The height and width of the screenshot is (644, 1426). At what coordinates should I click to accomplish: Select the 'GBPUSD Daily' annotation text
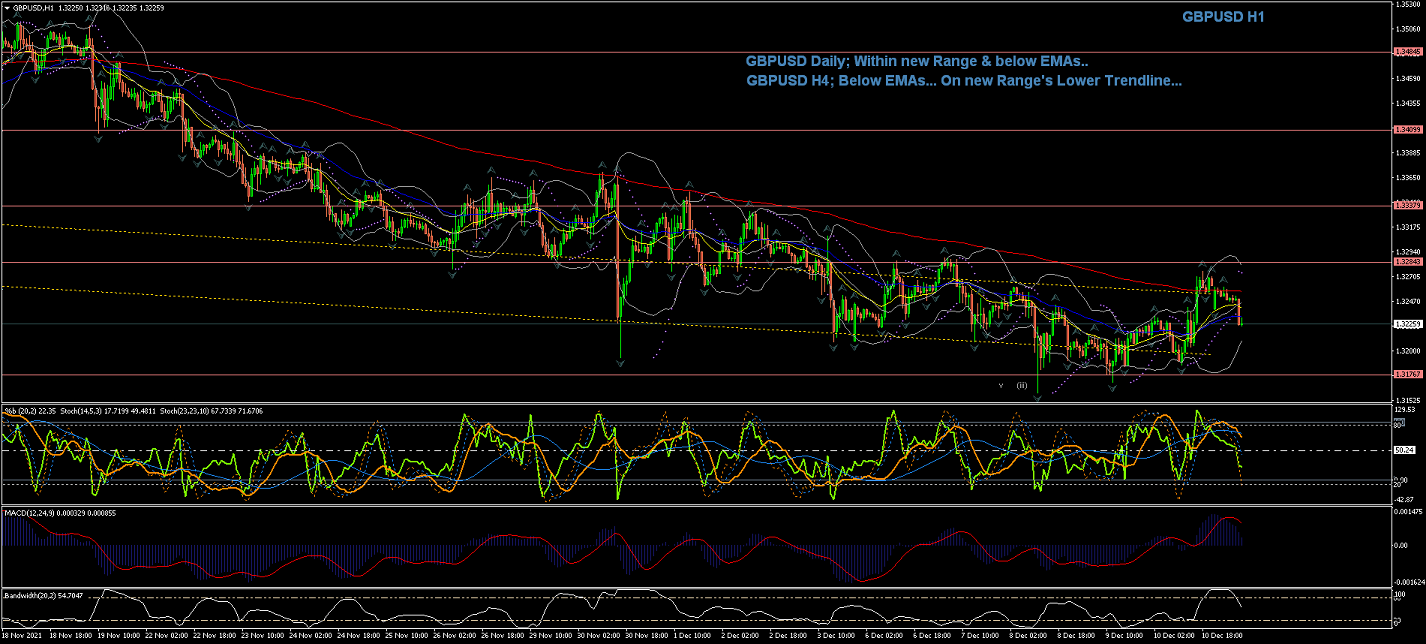916,61
